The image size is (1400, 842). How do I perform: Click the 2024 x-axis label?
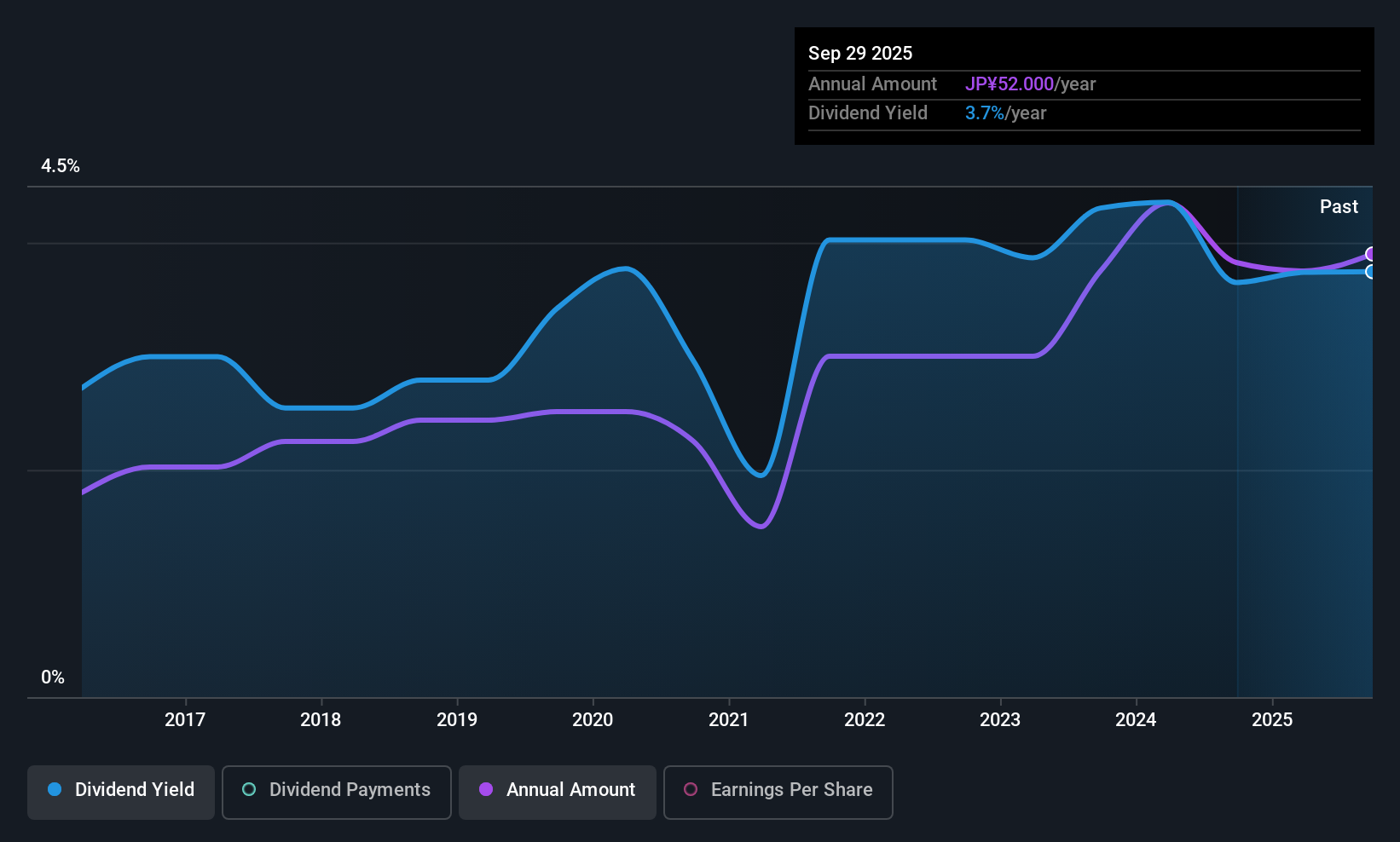click(1136, 720)
